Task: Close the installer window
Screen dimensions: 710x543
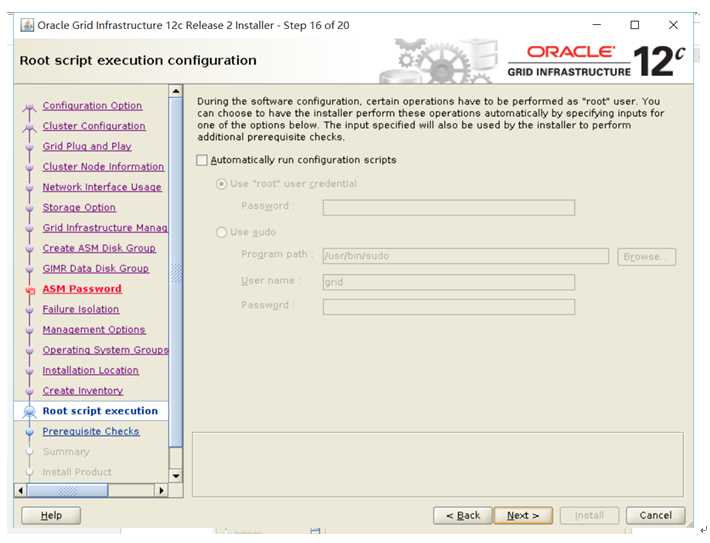Action: coord(673,25)
